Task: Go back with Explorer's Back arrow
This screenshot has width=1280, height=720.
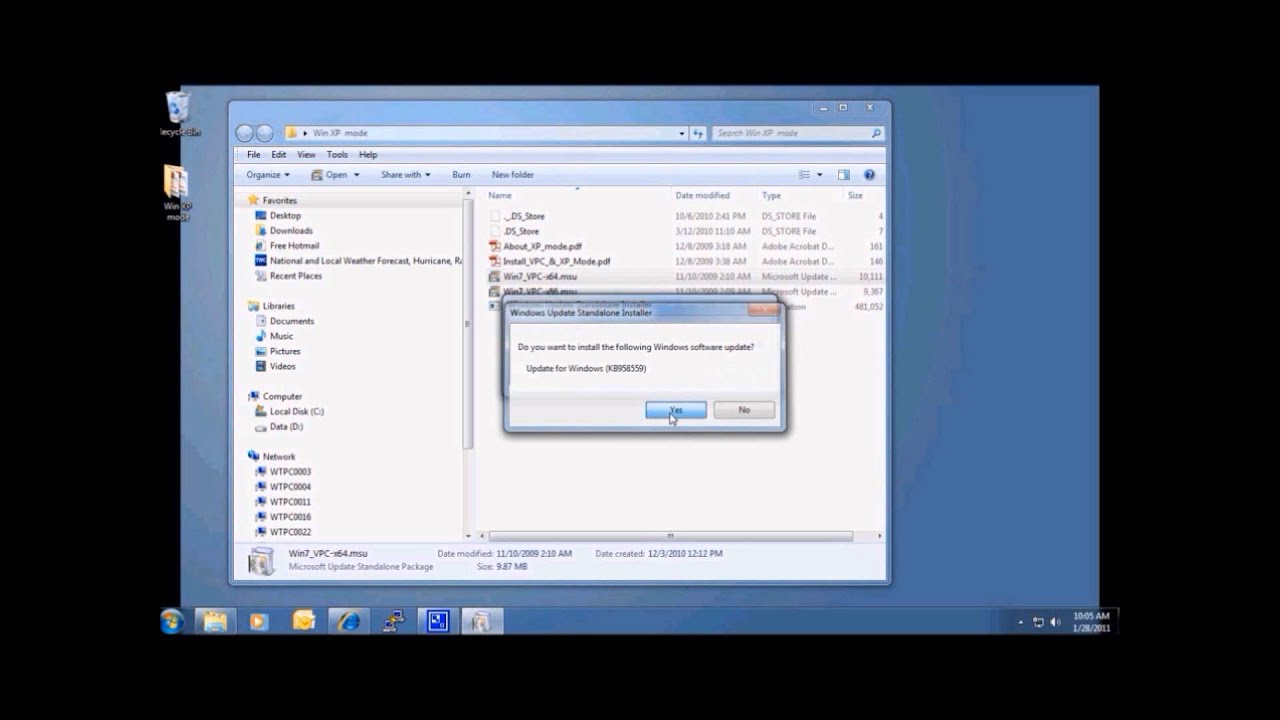Action: [x=245, y=133]
